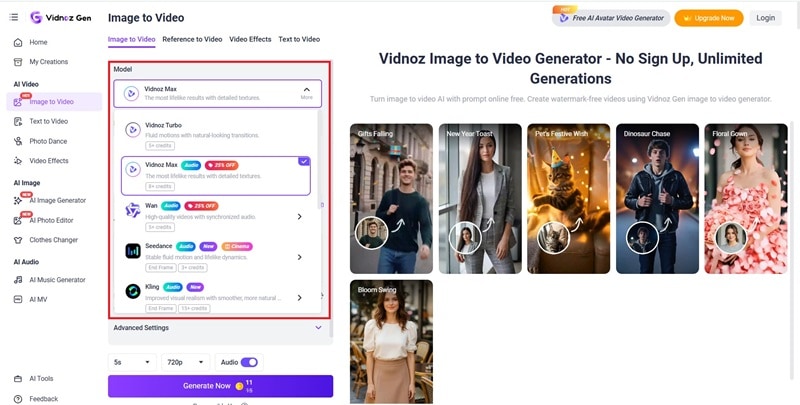Open the 5s duration dropdown
The width and height of the screenshot is (800, 405).
point(132,362)
